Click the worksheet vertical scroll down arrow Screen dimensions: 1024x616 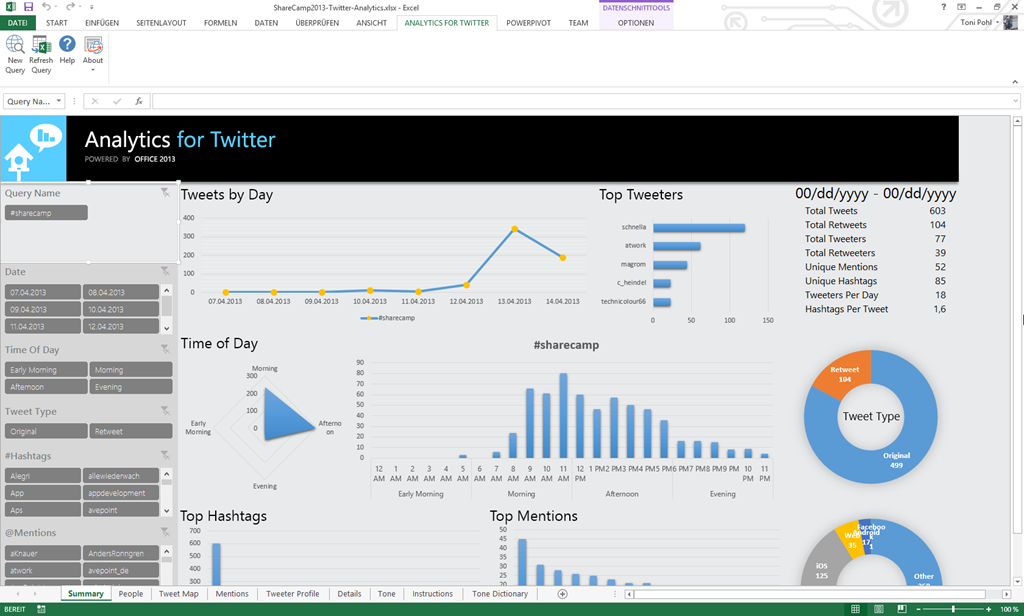pyautogui.click(x=1017, y=581)
